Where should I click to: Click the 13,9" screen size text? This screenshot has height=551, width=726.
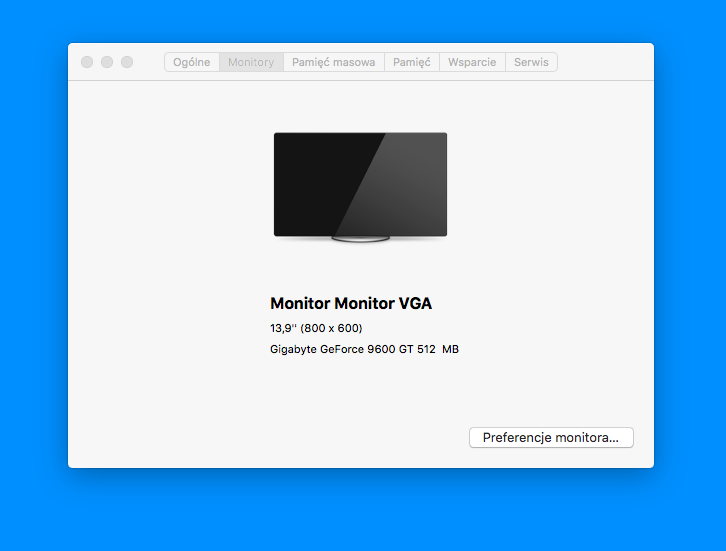coord(283,328)
